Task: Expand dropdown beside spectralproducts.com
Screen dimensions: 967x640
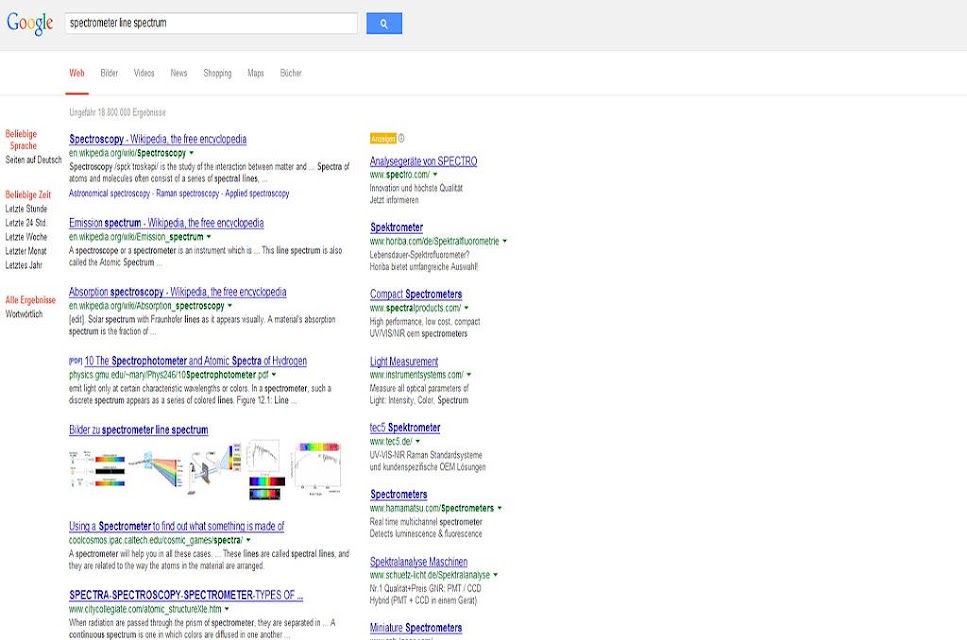Action: [x=466, y=308]
